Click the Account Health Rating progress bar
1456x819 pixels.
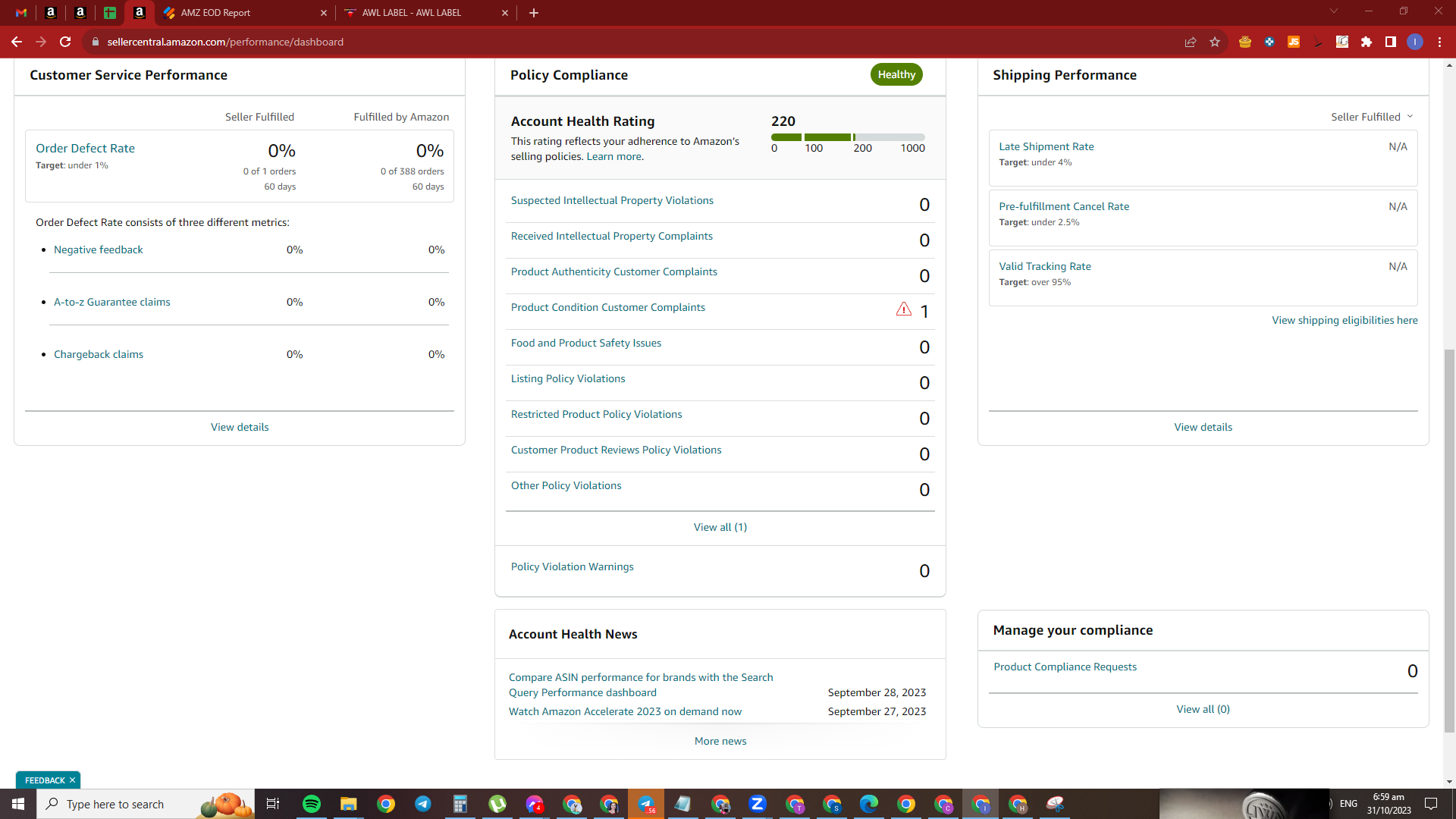pyautogui.click(x=848, y=137)
